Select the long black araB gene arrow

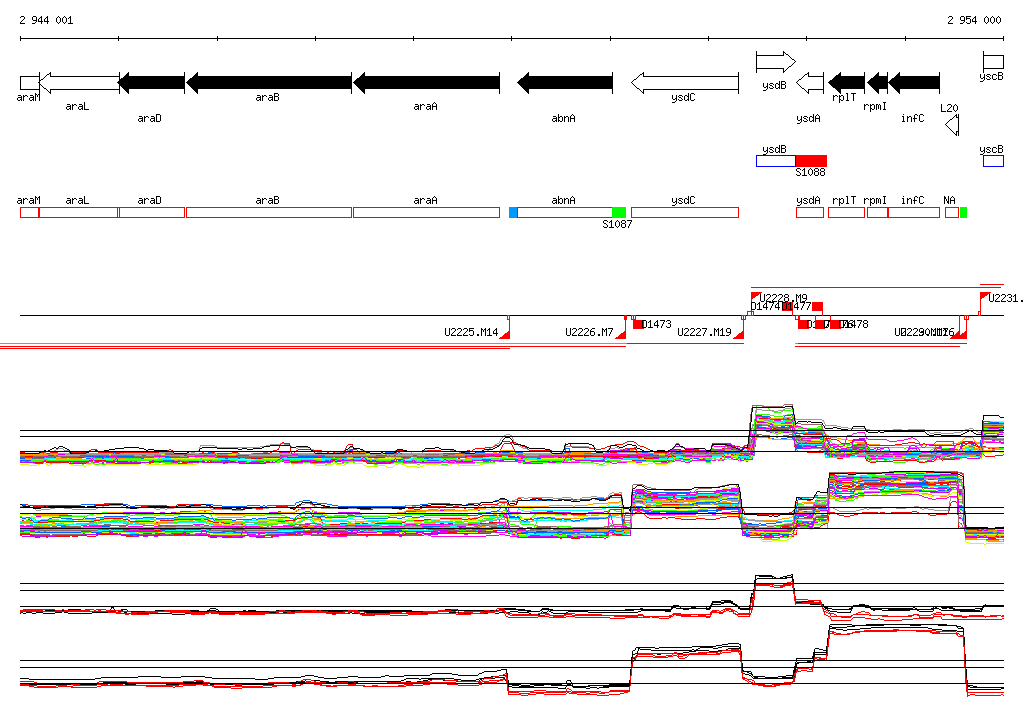(x=269, y=83)
